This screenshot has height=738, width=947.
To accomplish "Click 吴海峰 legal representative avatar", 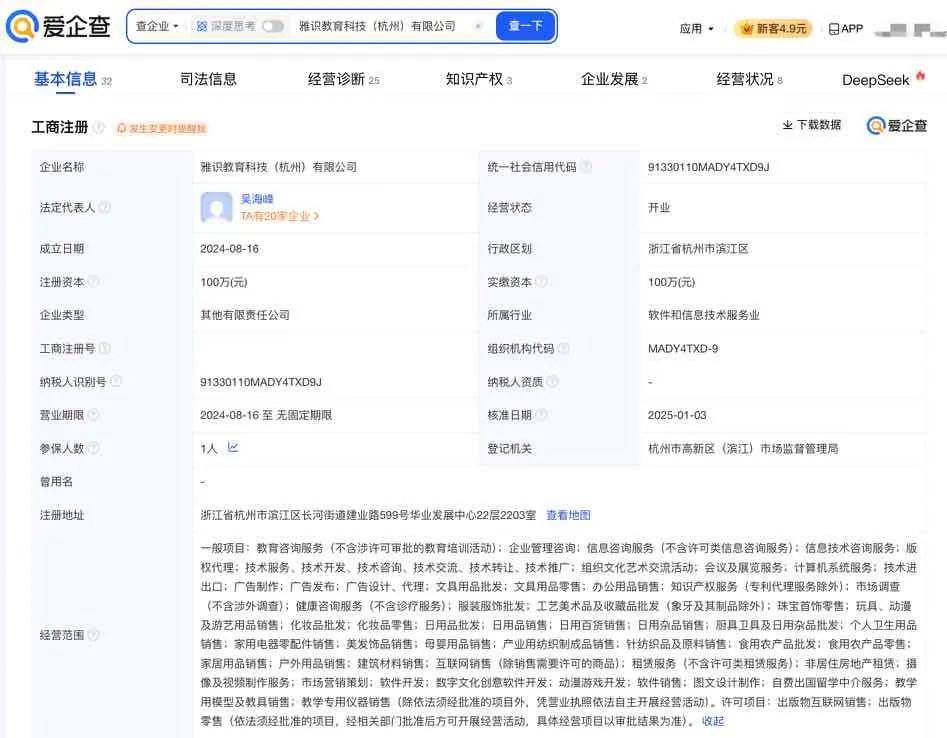I will point(217,207).
